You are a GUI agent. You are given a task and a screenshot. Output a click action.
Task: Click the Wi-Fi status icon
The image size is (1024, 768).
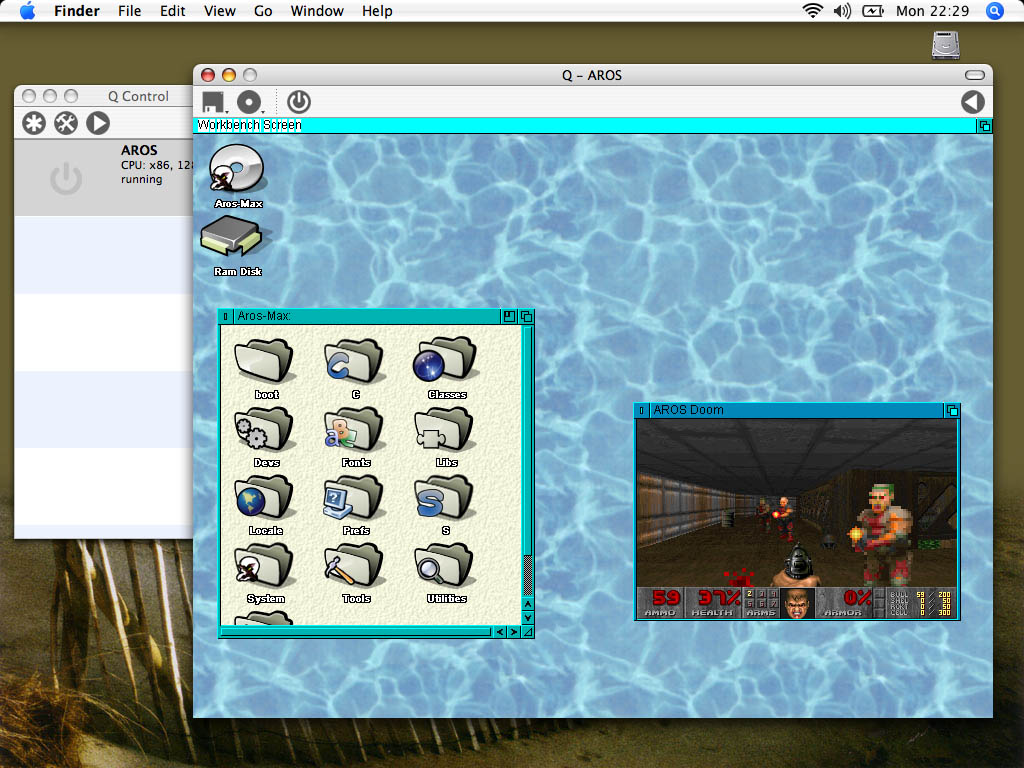(x=812, y=10)
